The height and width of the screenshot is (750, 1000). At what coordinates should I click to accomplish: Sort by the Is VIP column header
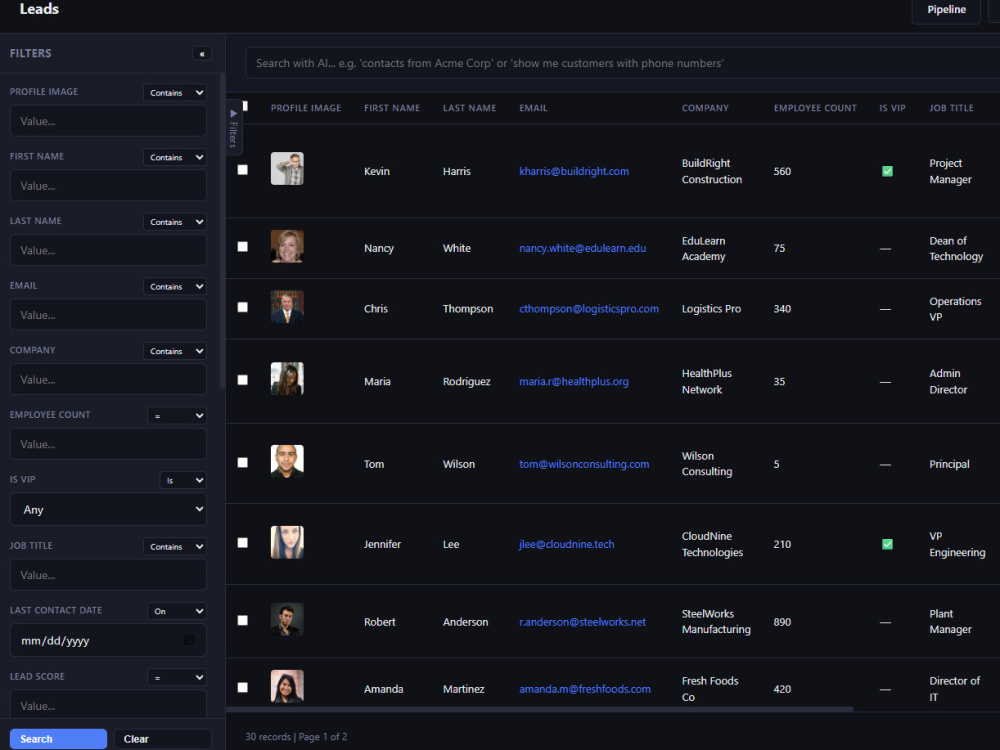click(892, 108)
